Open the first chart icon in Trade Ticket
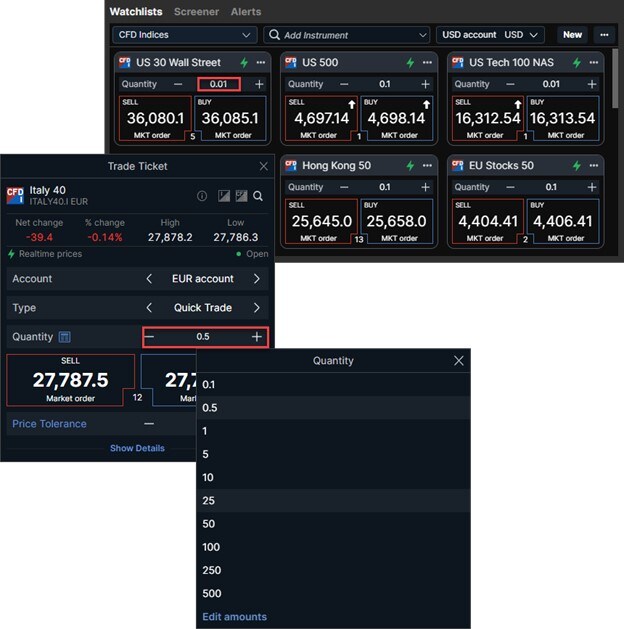624x629 pixels. [x=224, y=196]
